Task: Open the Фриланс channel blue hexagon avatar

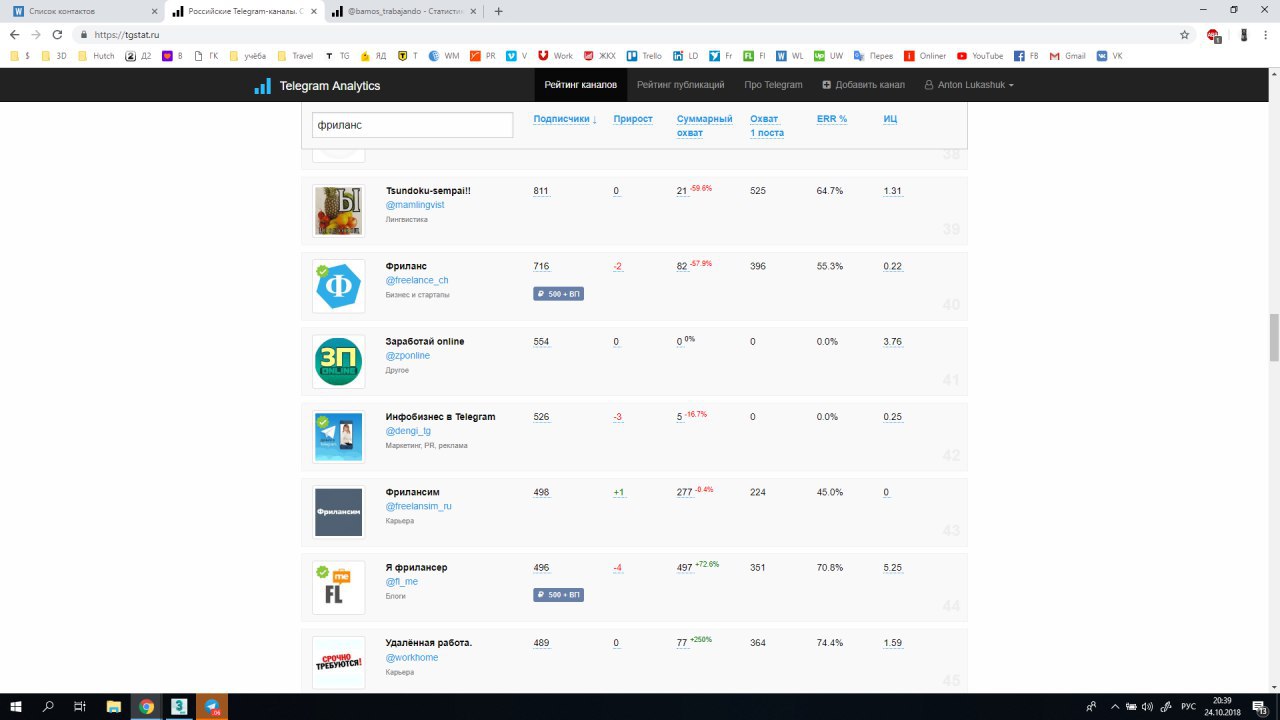Action: point(338,287)
